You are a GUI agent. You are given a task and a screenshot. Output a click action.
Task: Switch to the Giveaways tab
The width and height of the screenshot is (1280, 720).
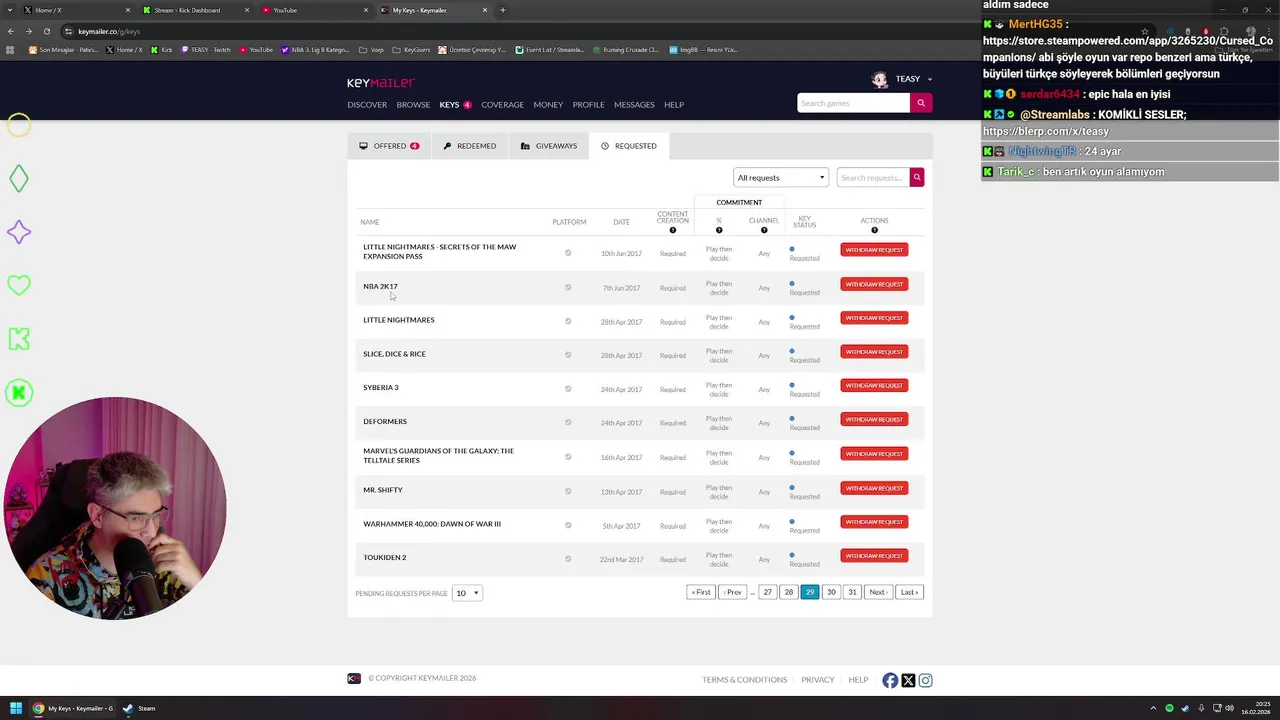point(549,146)
